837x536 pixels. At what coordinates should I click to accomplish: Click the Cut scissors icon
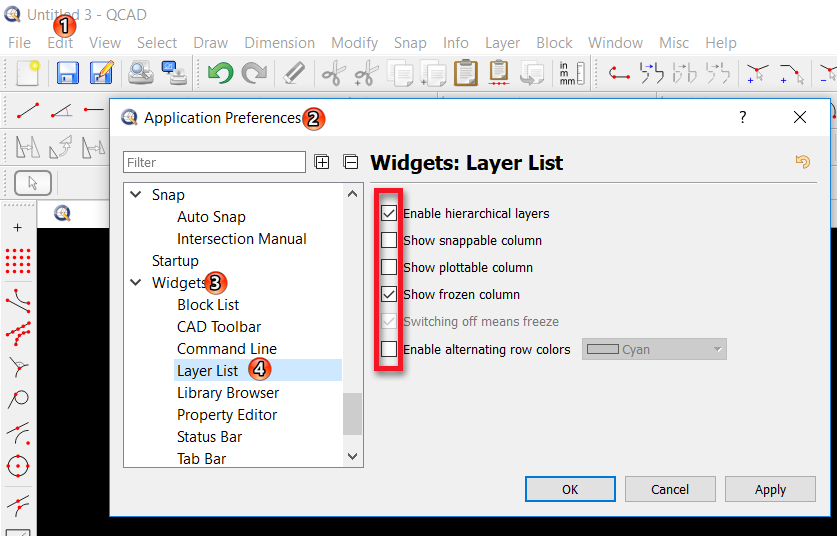(334, 73)
